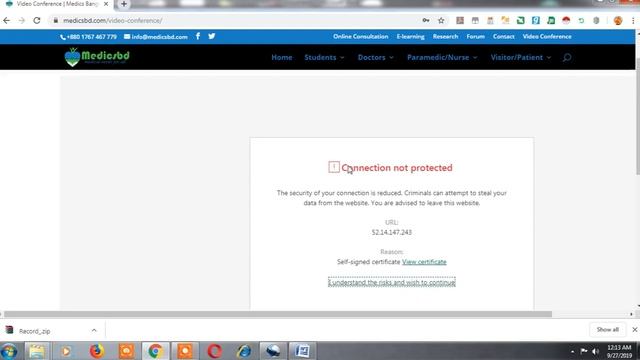The width and height of the screenshot is (640, 360).
Task: Go back with the browser back arrow
Action: click(x=7, y=20)
